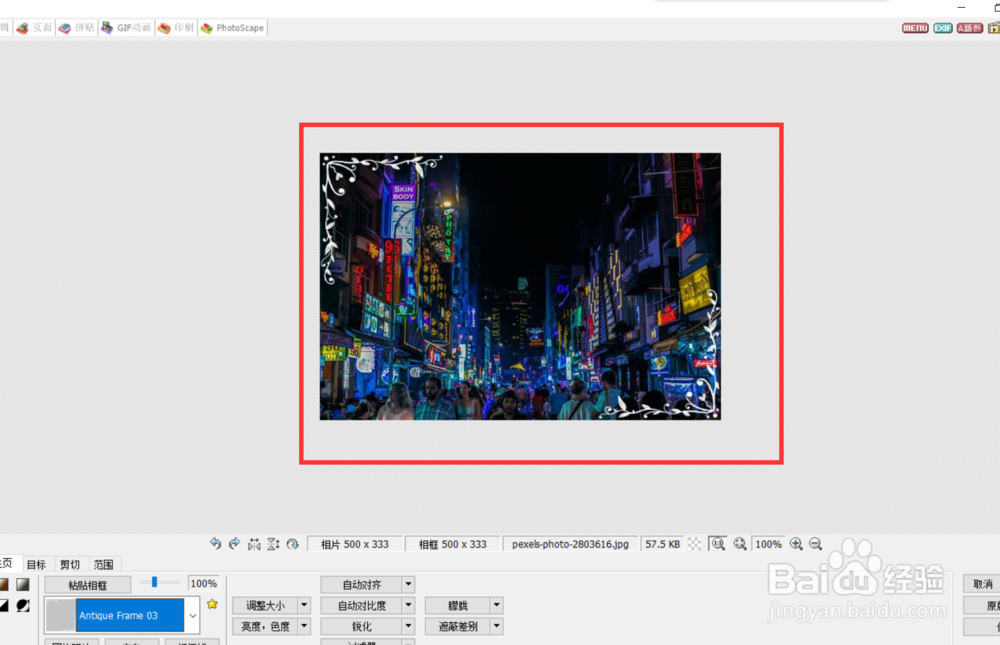Viewport: 1000px width, 645px height.
Task: Expand the 朦胧 dropdown arrow
Action: [x=496, y=605]
